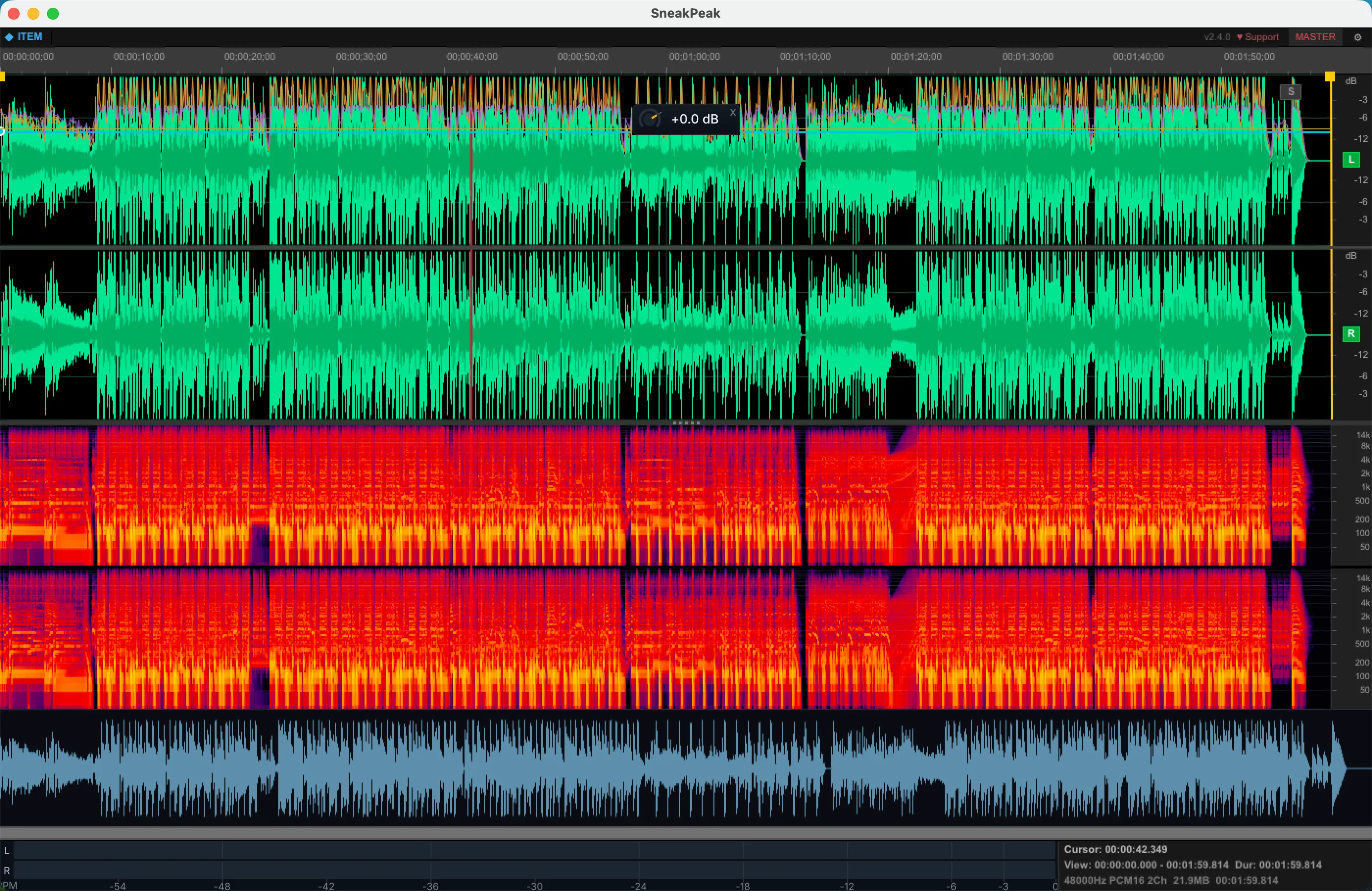Click the 00;00;00;00 ruler label
This screenshot has width=1372, height=891.
coord(28,56)
